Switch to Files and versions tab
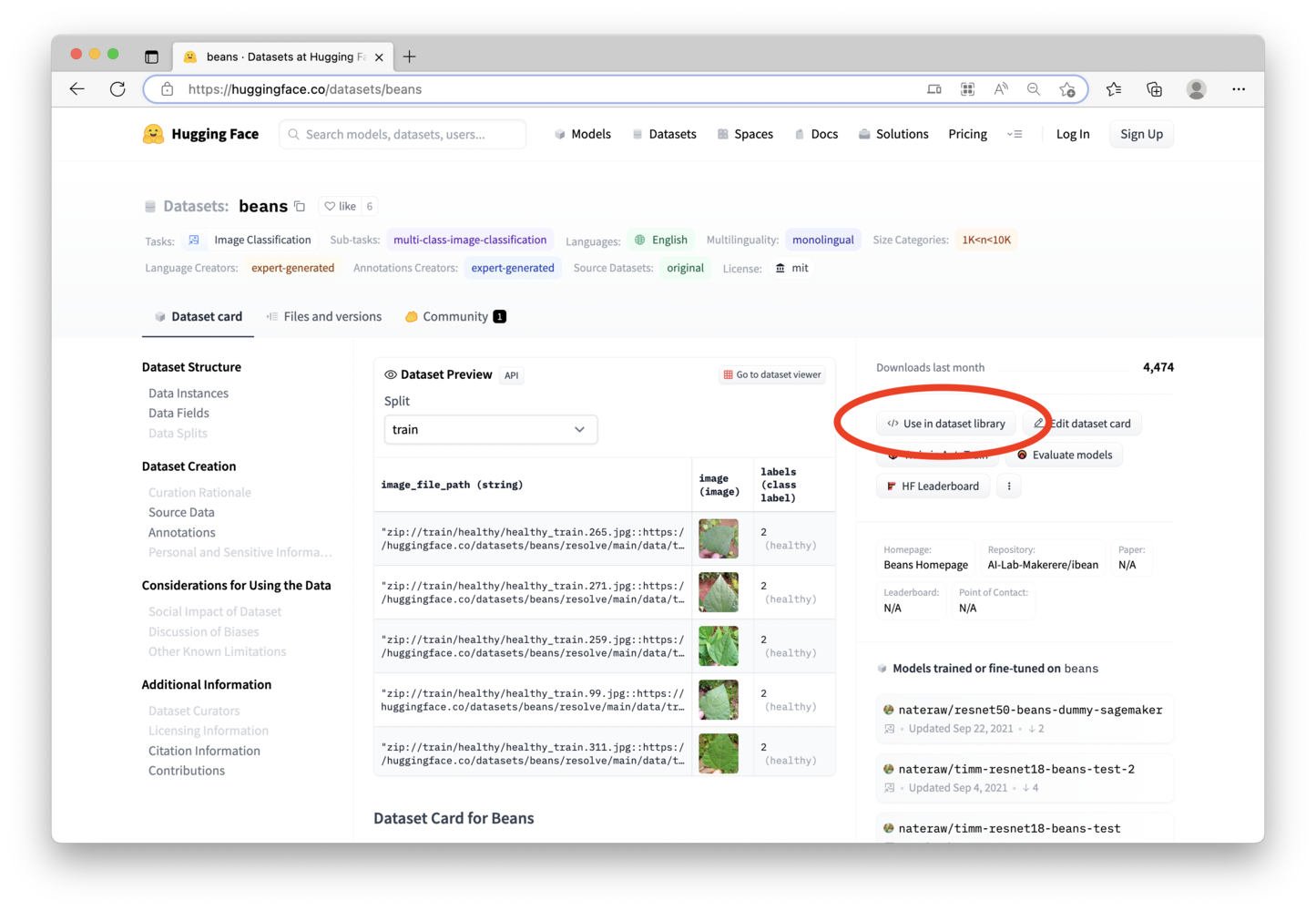 click(323, 317)
